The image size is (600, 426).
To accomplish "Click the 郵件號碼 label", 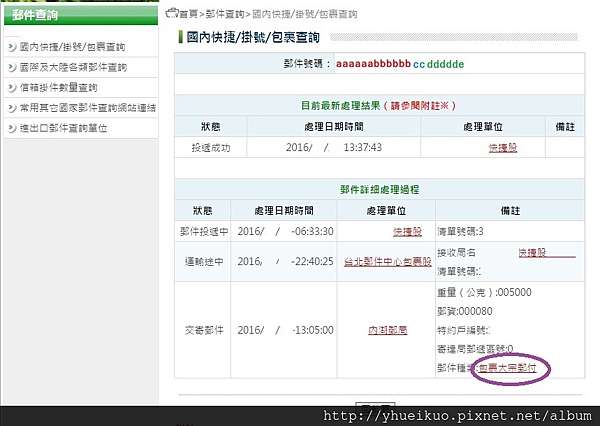I will 307,64.
